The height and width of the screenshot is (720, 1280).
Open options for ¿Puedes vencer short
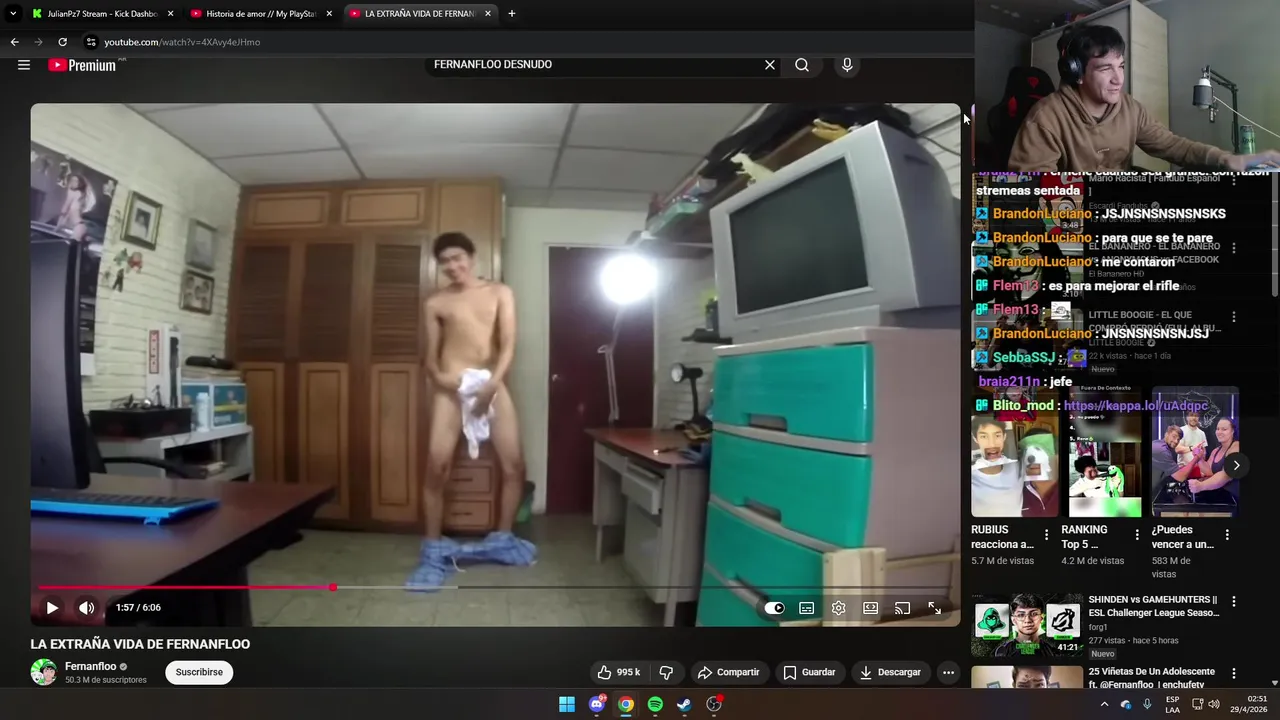(1227, 535)
